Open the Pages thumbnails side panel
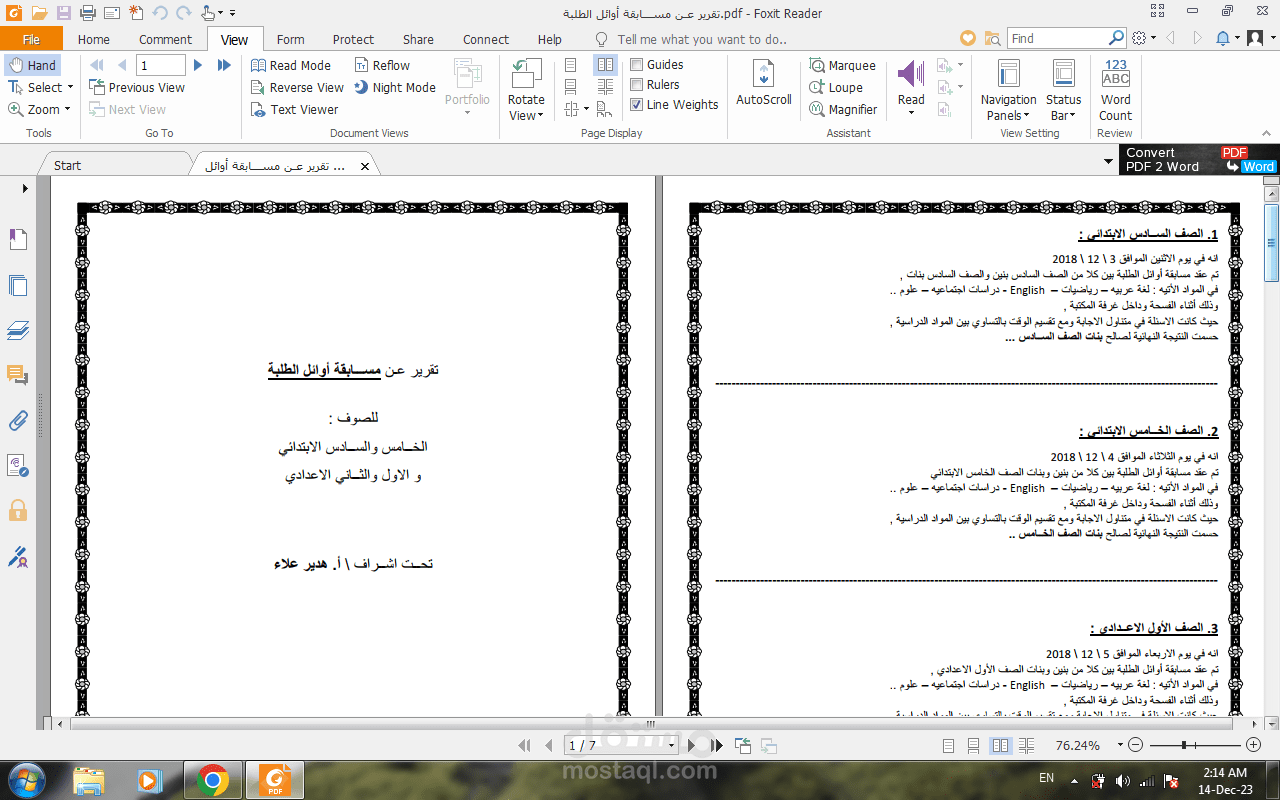1280x800 pixels. [17, 285]
